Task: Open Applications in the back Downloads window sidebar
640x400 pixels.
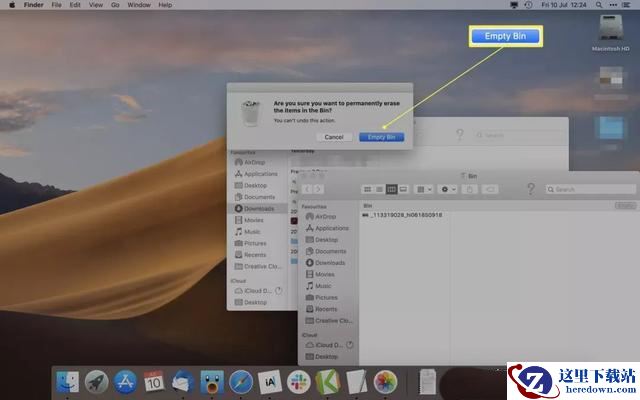Action: point(256,174)
